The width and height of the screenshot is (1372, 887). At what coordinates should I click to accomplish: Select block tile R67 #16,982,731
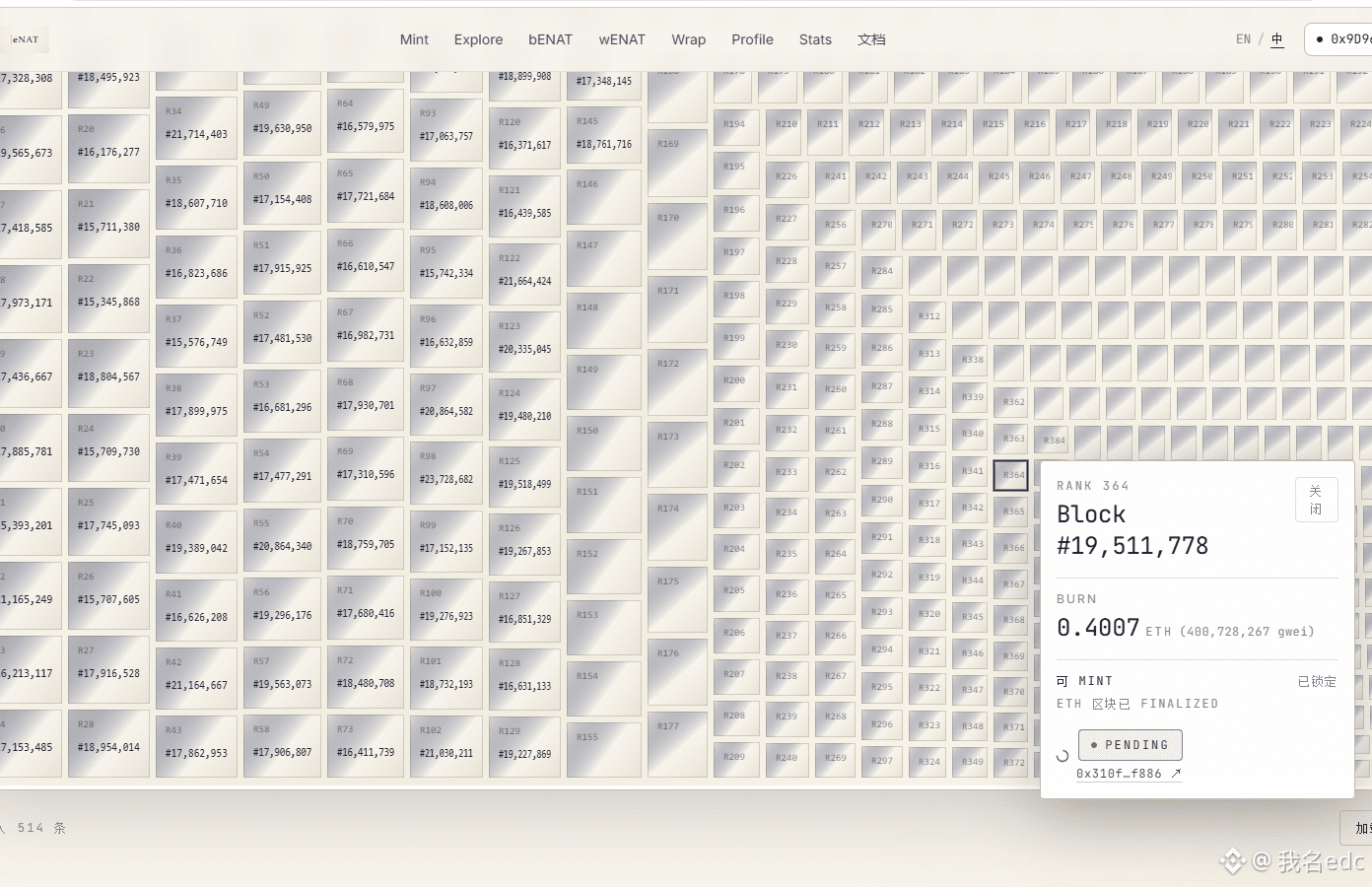tap(365, 329)
